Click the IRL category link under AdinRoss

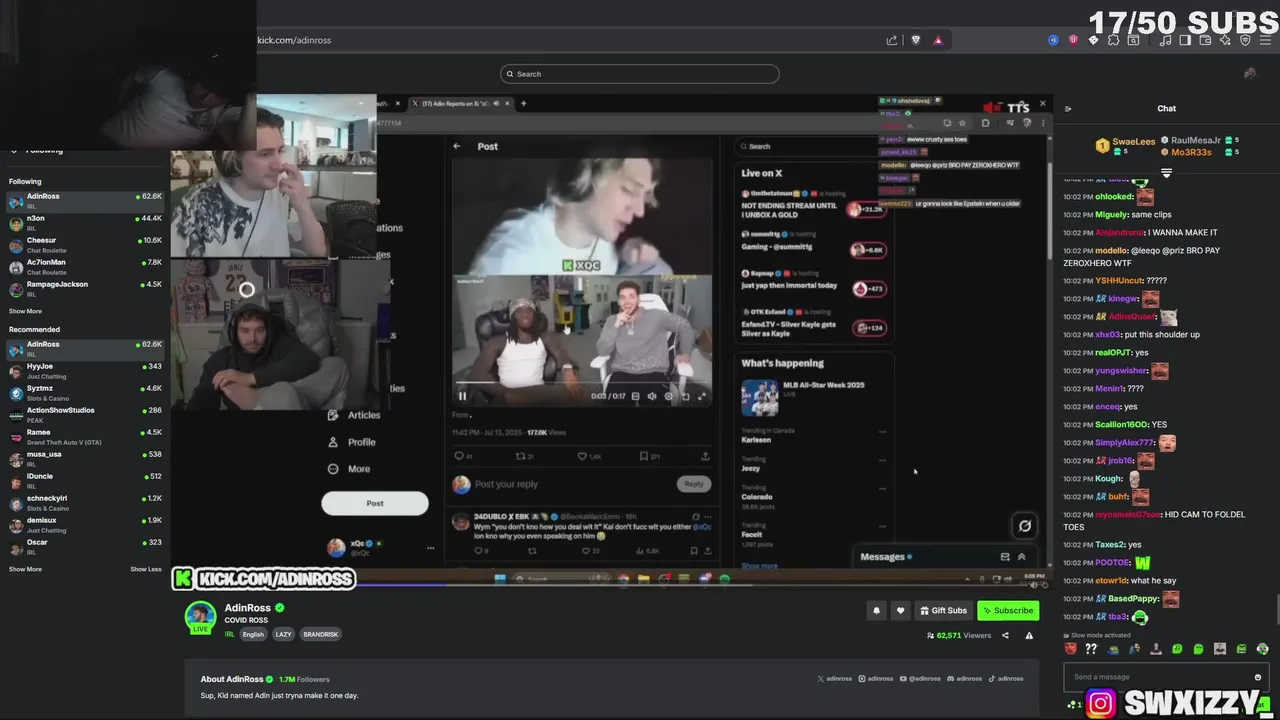(x=229, y=634)
